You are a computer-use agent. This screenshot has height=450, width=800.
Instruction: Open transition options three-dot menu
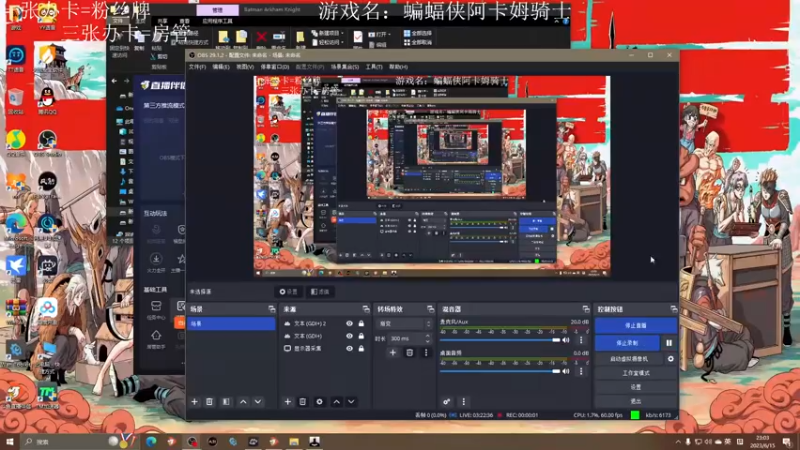[x=426, y=353]
